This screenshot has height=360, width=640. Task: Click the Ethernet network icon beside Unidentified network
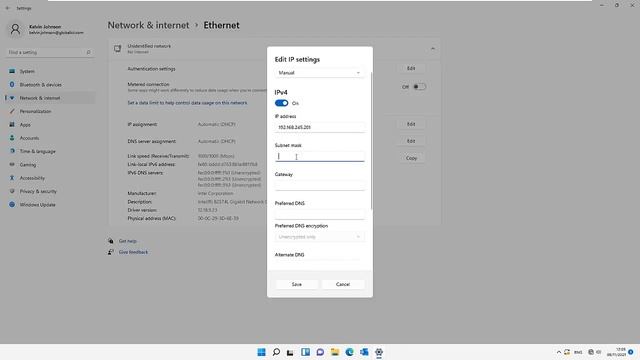tap(118, 49)
